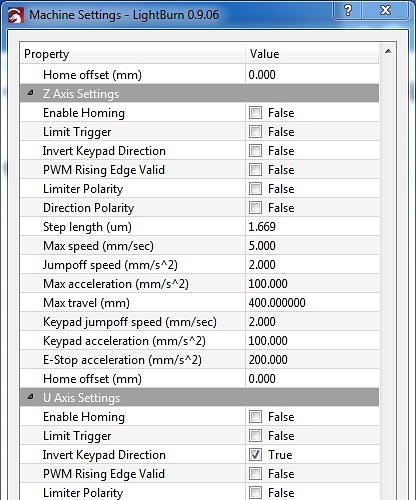The image size is (416, 500).
Task: Select the Keypad jumpoff speed row
Action: [200, 322]
